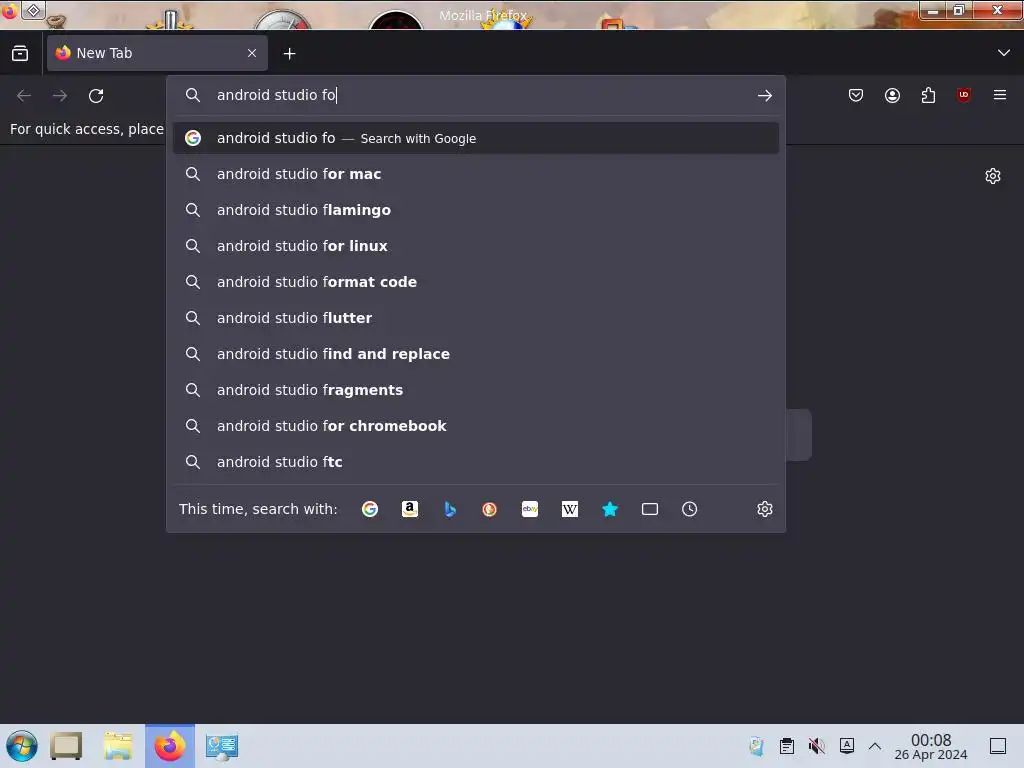
Task: Open search settings gear in dropdown
Action: [x=765, y=509]
